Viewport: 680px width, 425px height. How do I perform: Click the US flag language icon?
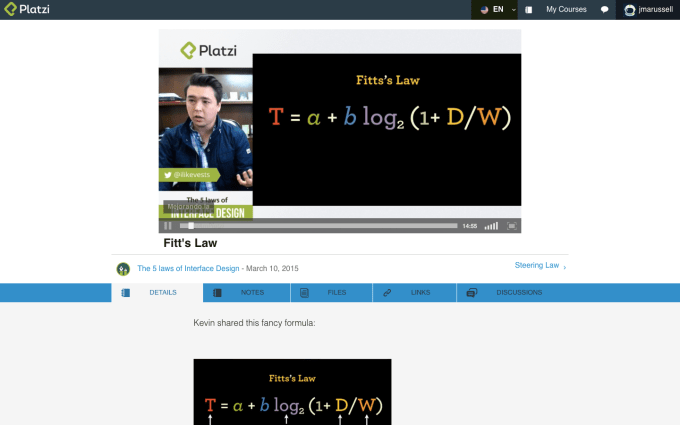click(484, 10)
